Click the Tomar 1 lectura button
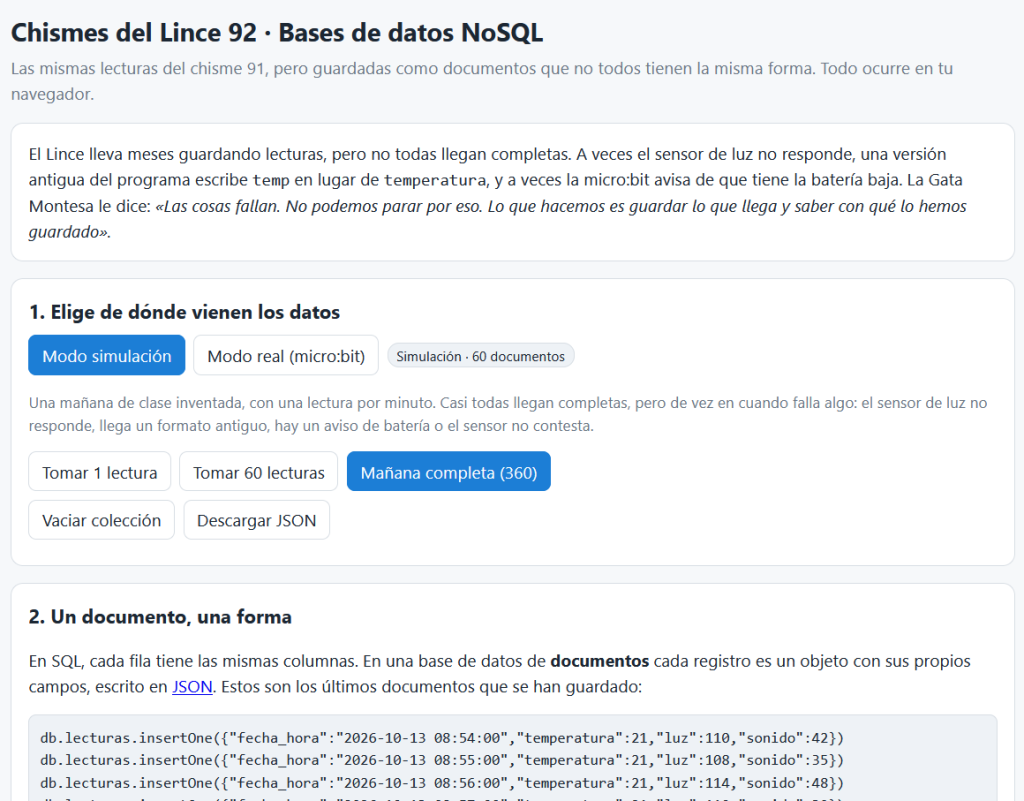 (x=99, y=472)
